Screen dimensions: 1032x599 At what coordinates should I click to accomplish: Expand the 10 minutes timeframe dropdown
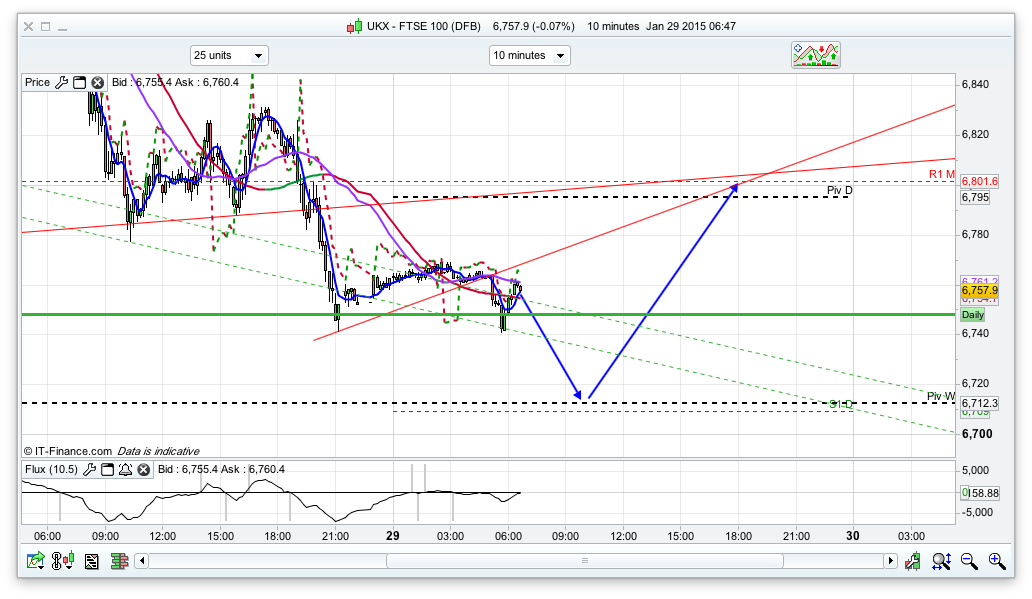tap(529, 55)
